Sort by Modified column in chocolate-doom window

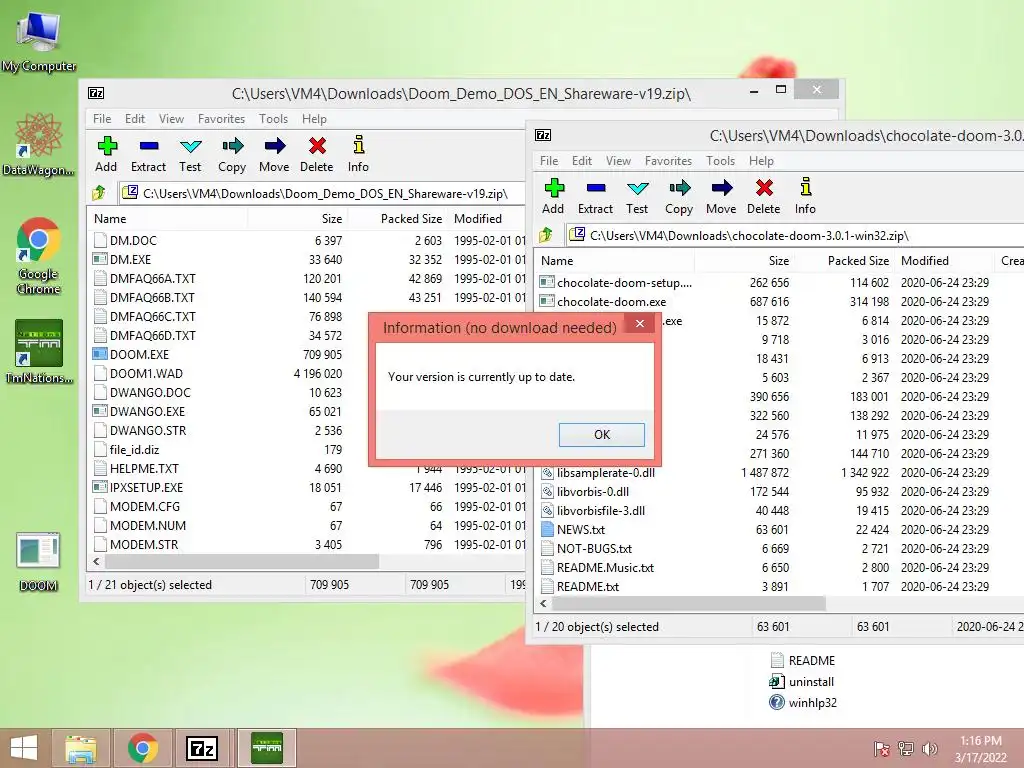point(944,261)
